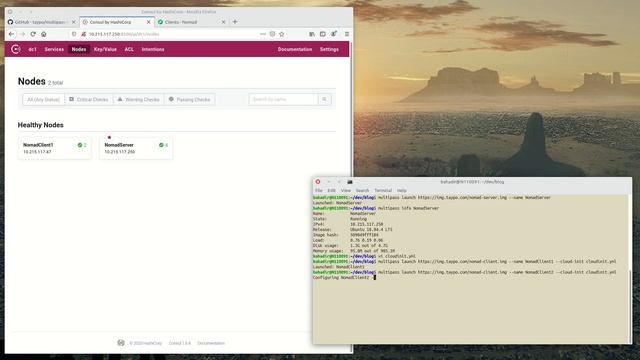Click the 'Launched: NomadClient1' terminal line
Screen dimensions: 640x360
point(338,267)
